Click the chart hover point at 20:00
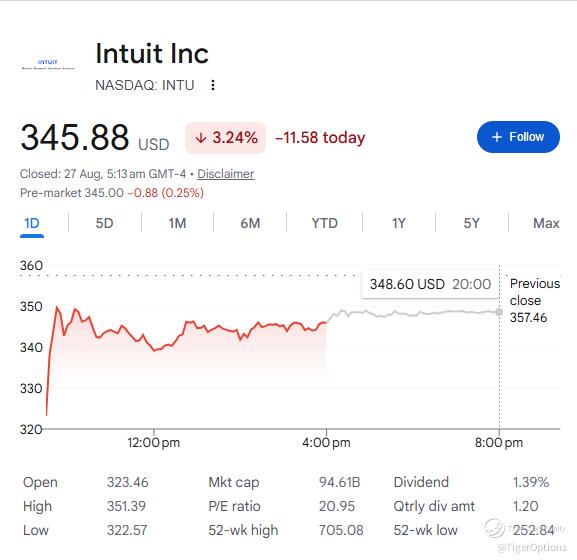 pos(499,312)
